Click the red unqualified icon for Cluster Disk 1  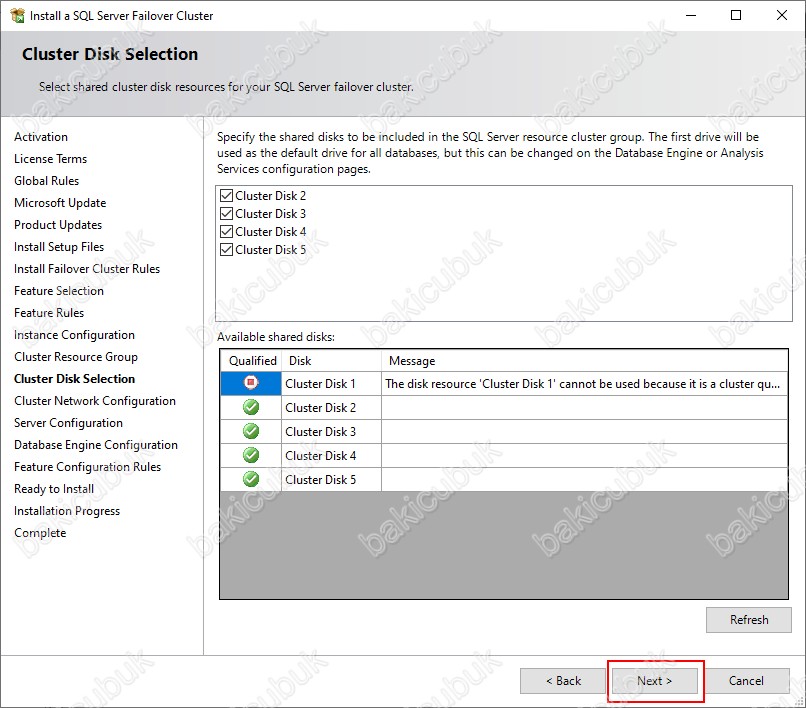251,383
